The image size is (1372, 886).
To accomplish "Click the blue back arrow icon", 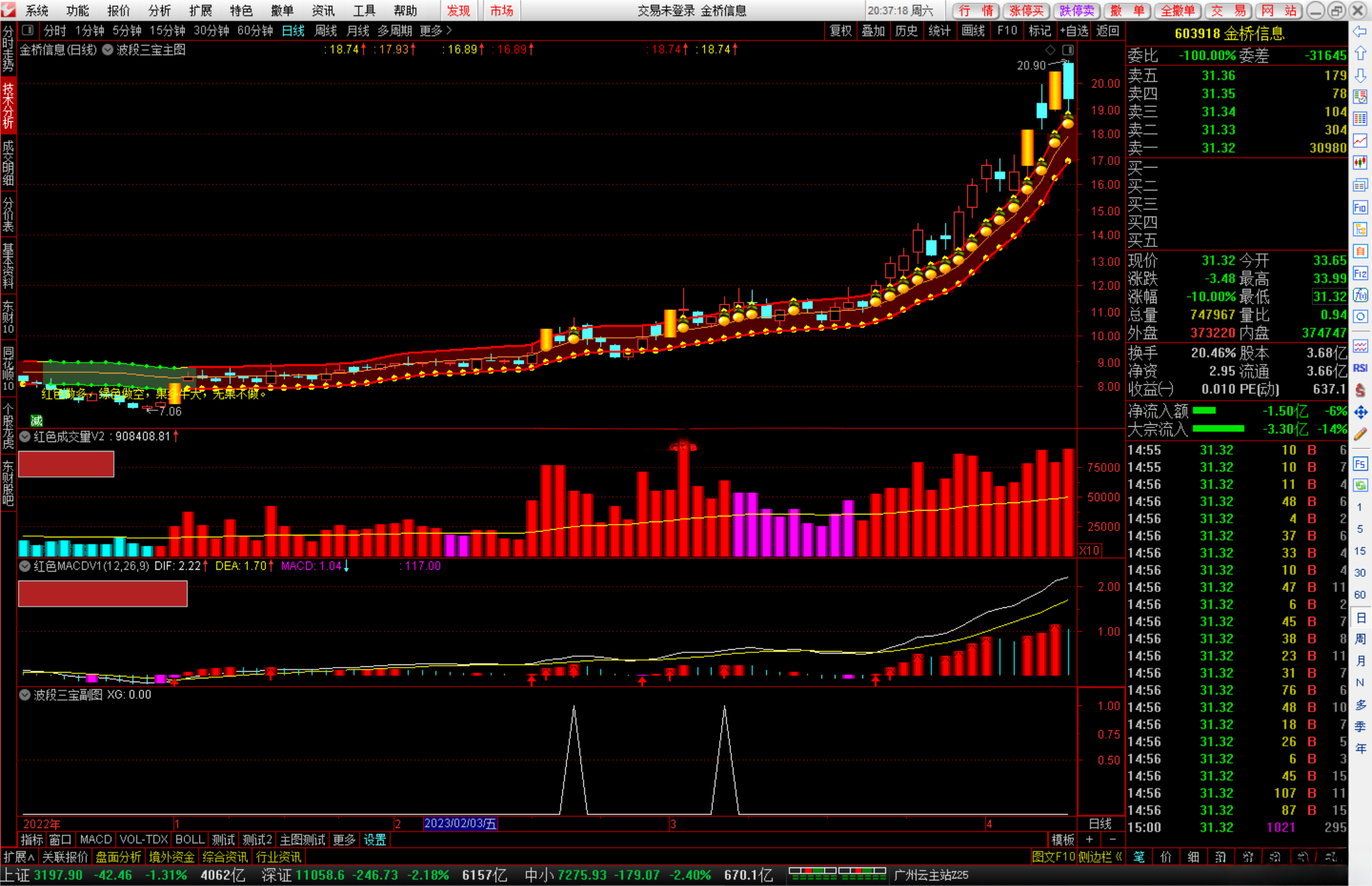I will tap(1360, 31).
